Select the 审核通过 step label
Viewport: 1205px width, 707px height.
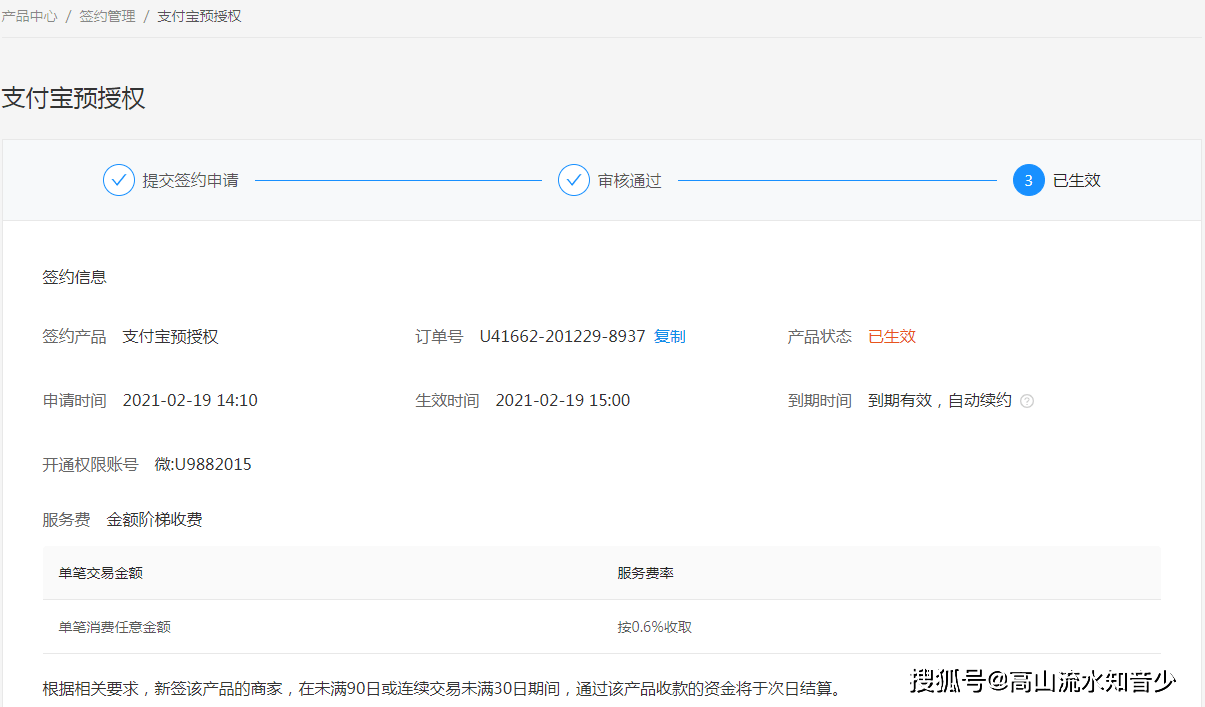(x=630, y=181)
